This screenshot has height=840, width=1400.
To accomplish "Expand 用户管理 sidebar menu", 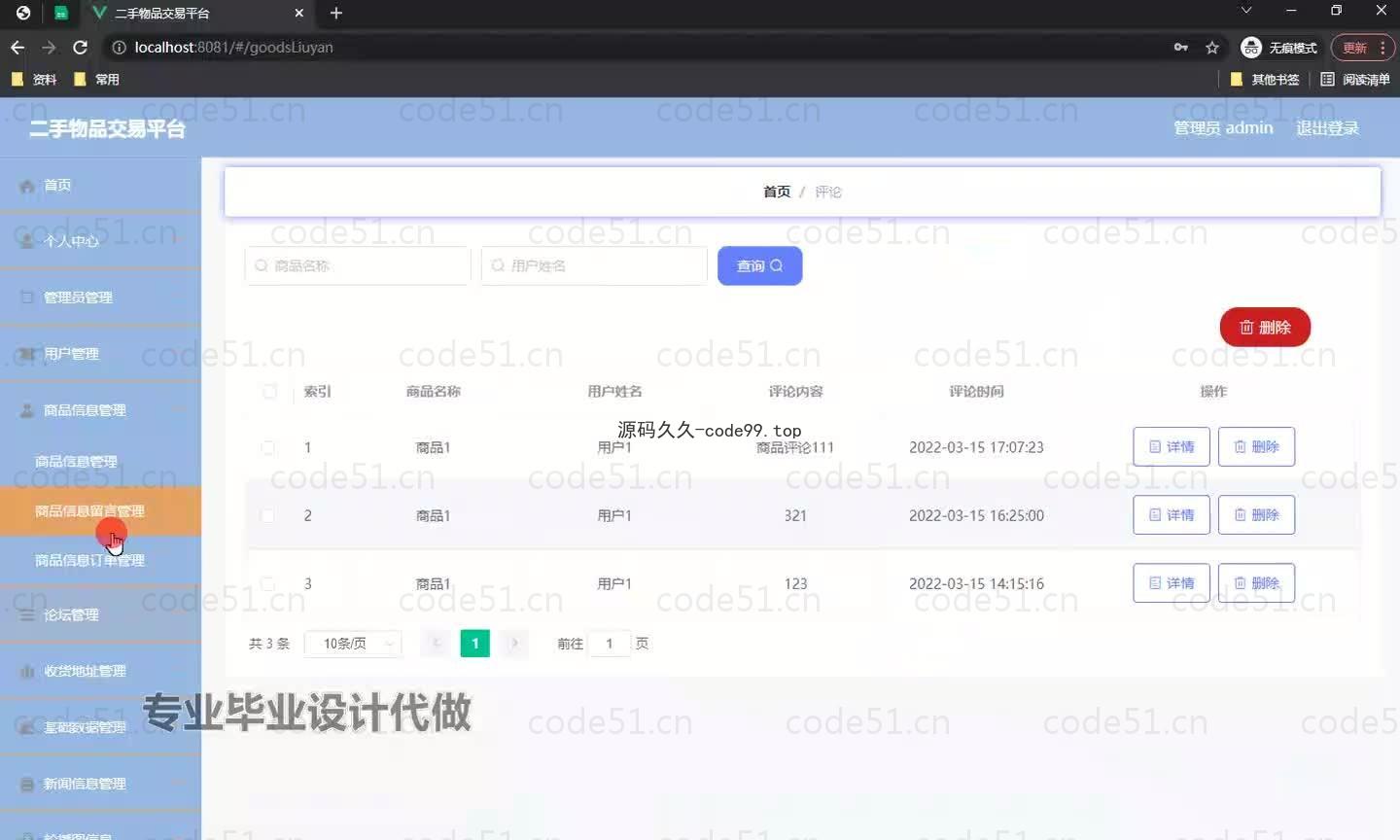I will [100, 354].
